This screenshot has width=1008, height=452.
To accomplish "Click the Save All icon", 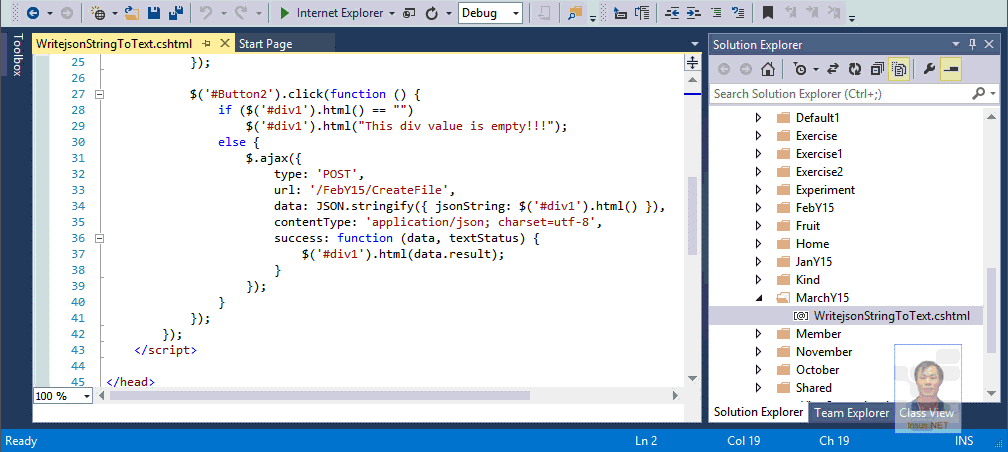I will click(x=176, y=13).
